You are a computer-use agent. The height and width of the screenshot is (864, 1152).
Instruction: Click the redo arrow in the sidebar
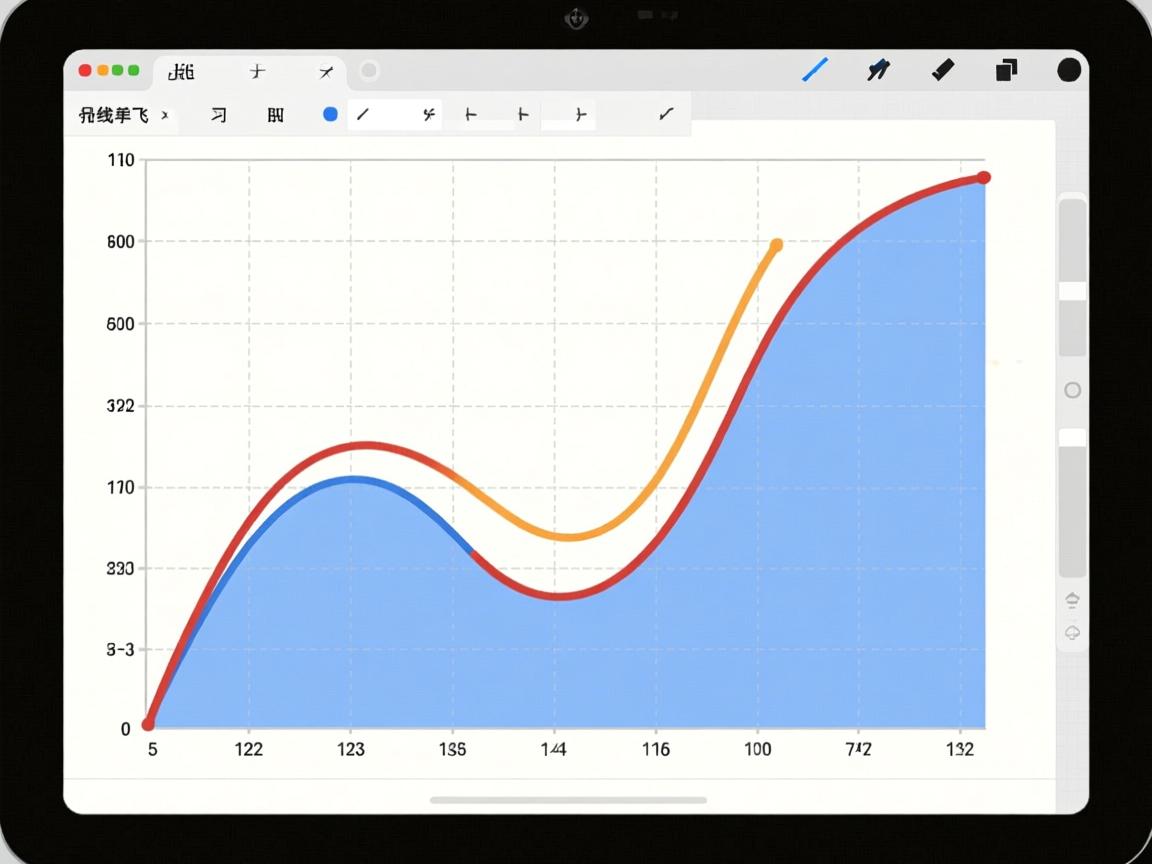[x=1073, y=633]
